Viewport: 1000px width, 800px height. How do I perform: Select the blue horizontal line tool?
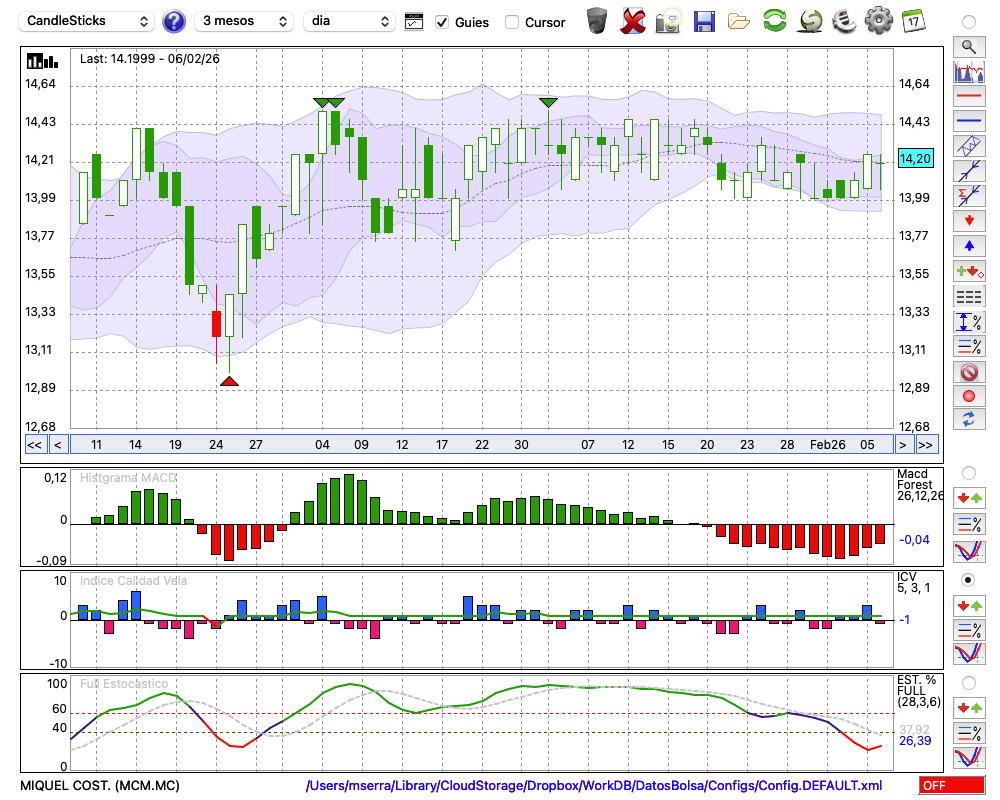(969, 121)
